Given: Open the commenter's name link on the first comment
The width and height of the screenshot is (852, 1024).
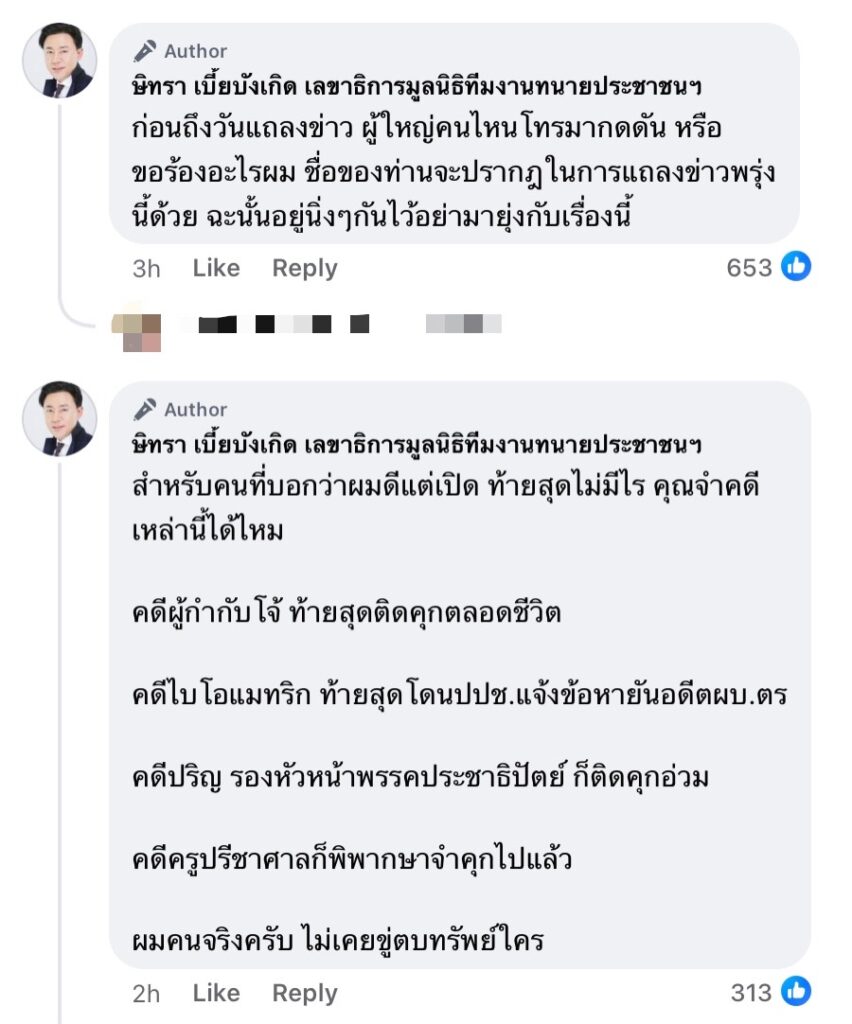Looking at the screenshot, I should pos(423,86).
